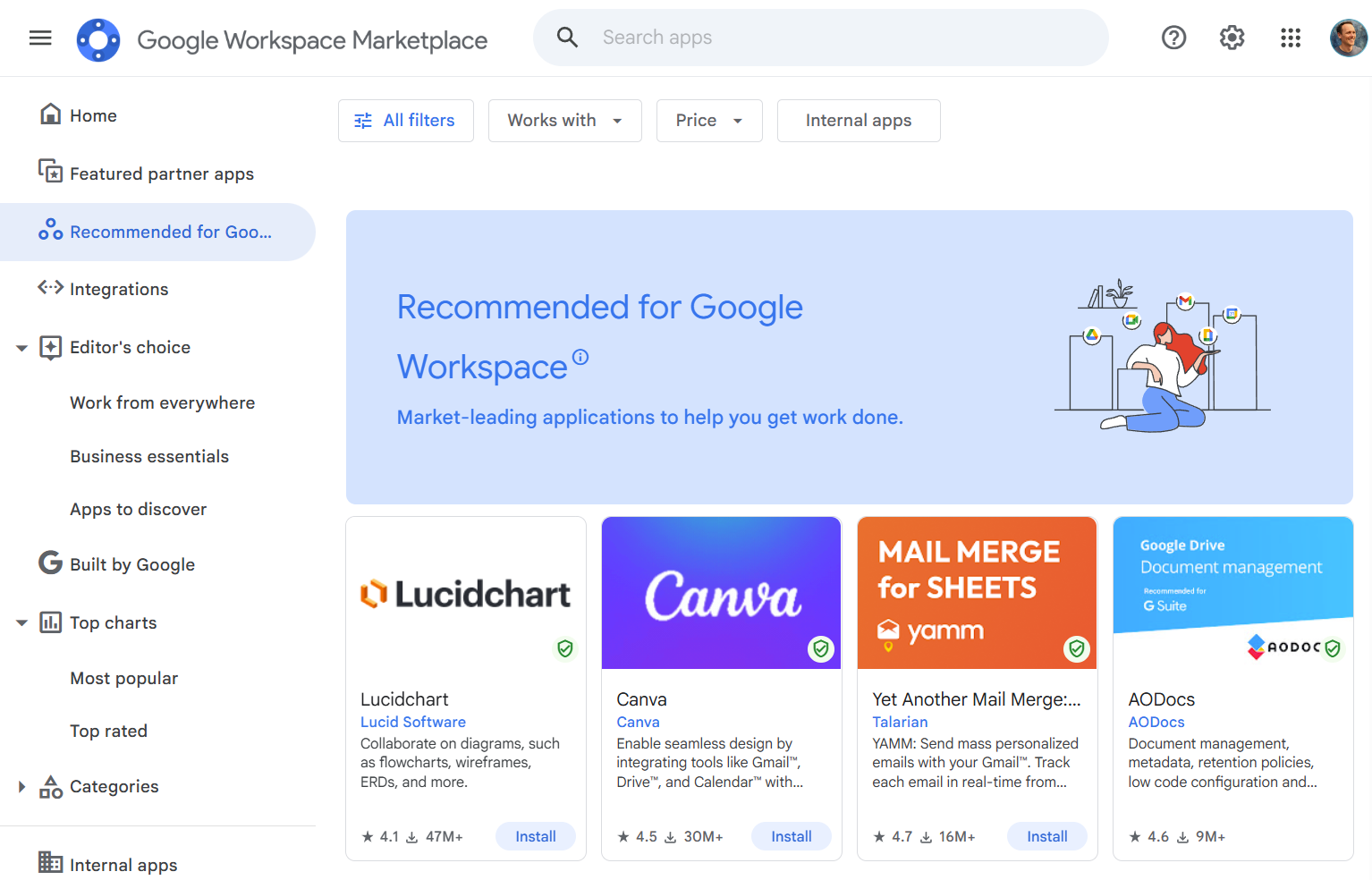1372x880 pixels.
Task: Open the AODocs developer link
Action: click(x=1156, y=722)
